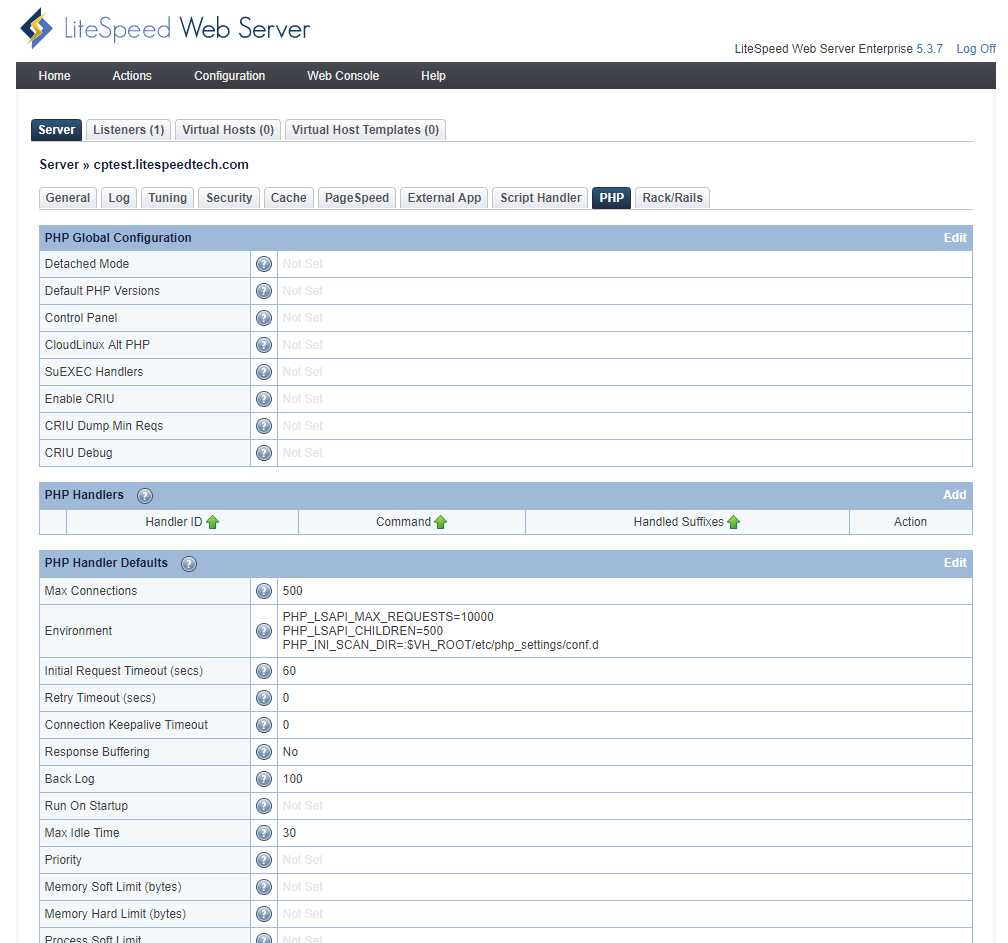
Task: Open help for the PHP Handlers section
Action: point(145,495)
